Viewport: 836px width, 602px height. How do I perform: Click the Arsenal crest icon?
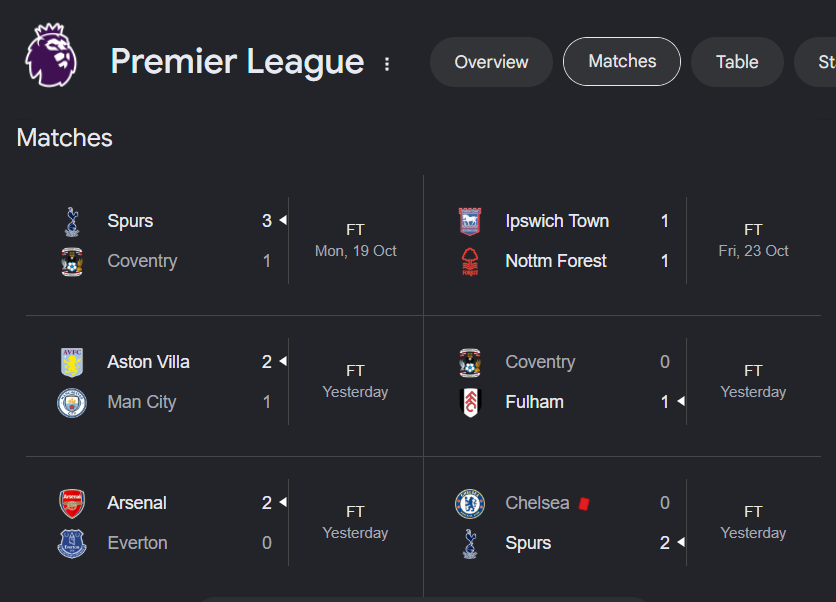pyautogui.click(x=72, y=503)
